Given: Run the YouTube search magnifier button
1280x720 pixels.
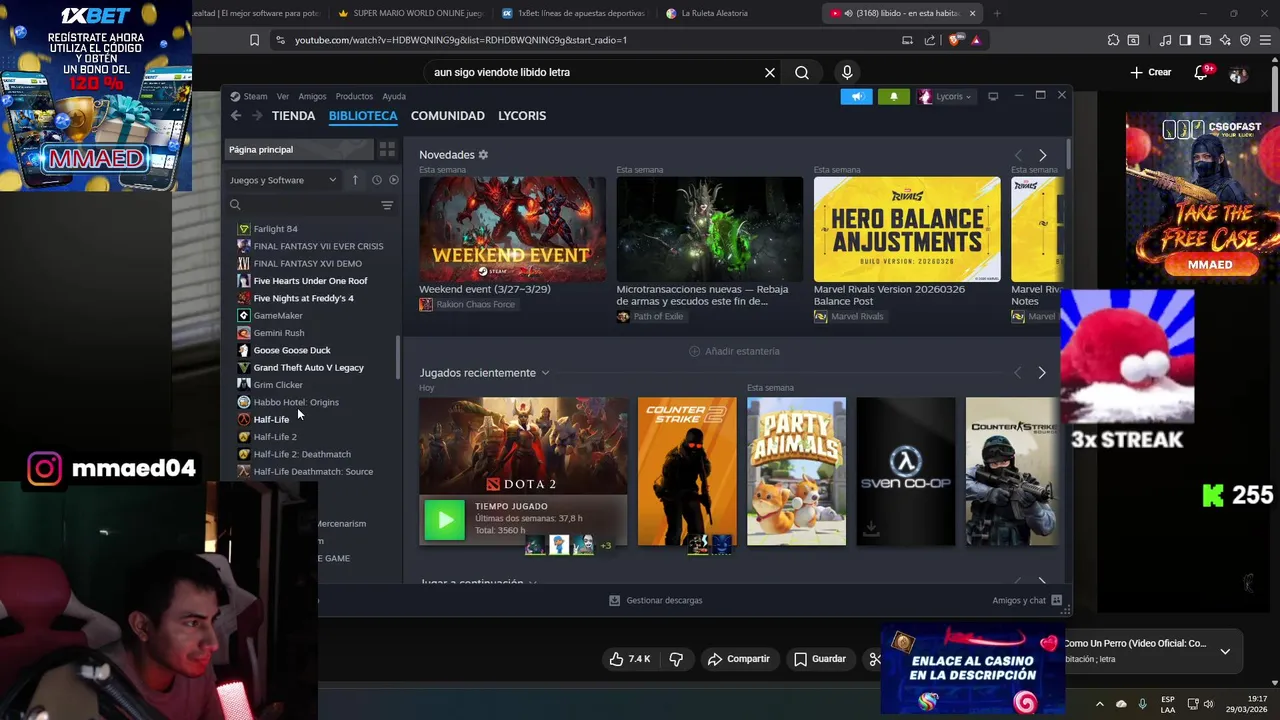Looking at the screenshot, I should pos(802,73).
